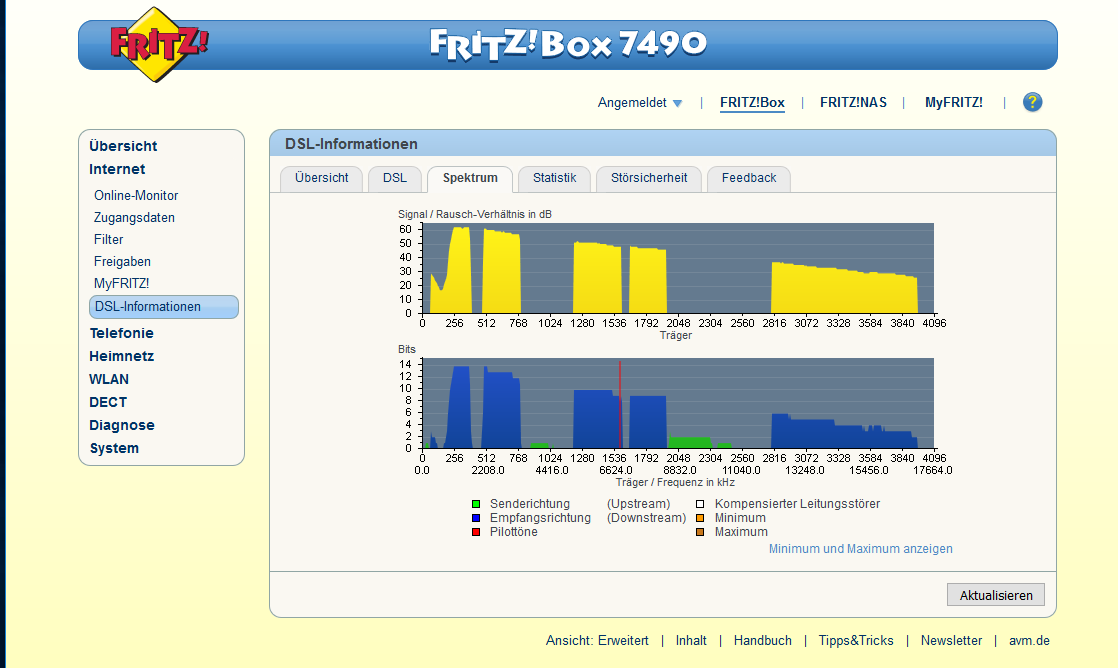Click the blue Empfangsrichtung legend swatch
Viewport: 1118px width, 668px height.
(x=476, y=518)
